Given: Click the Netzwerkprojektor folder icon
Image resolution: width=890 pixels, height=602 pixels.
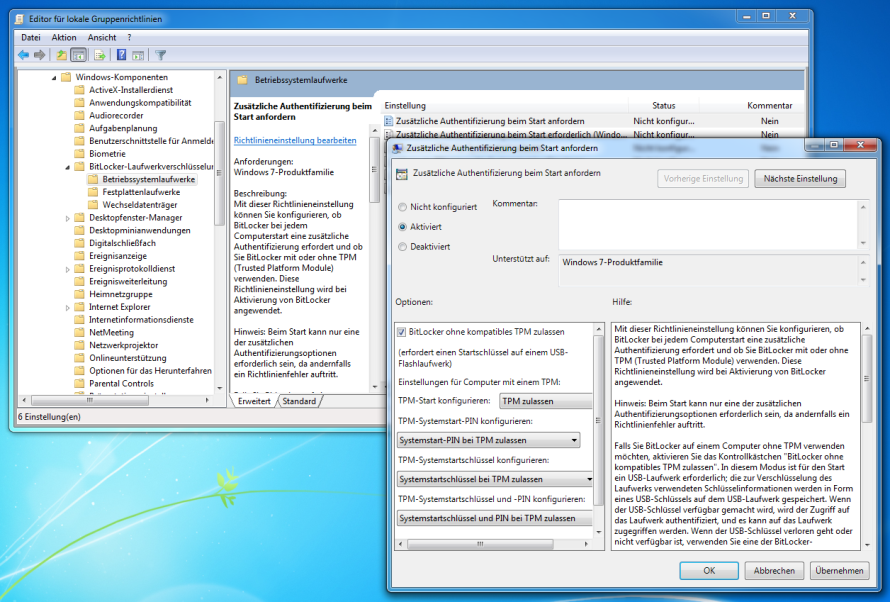Looking at the screenshot, I should (x=79, y=345).
